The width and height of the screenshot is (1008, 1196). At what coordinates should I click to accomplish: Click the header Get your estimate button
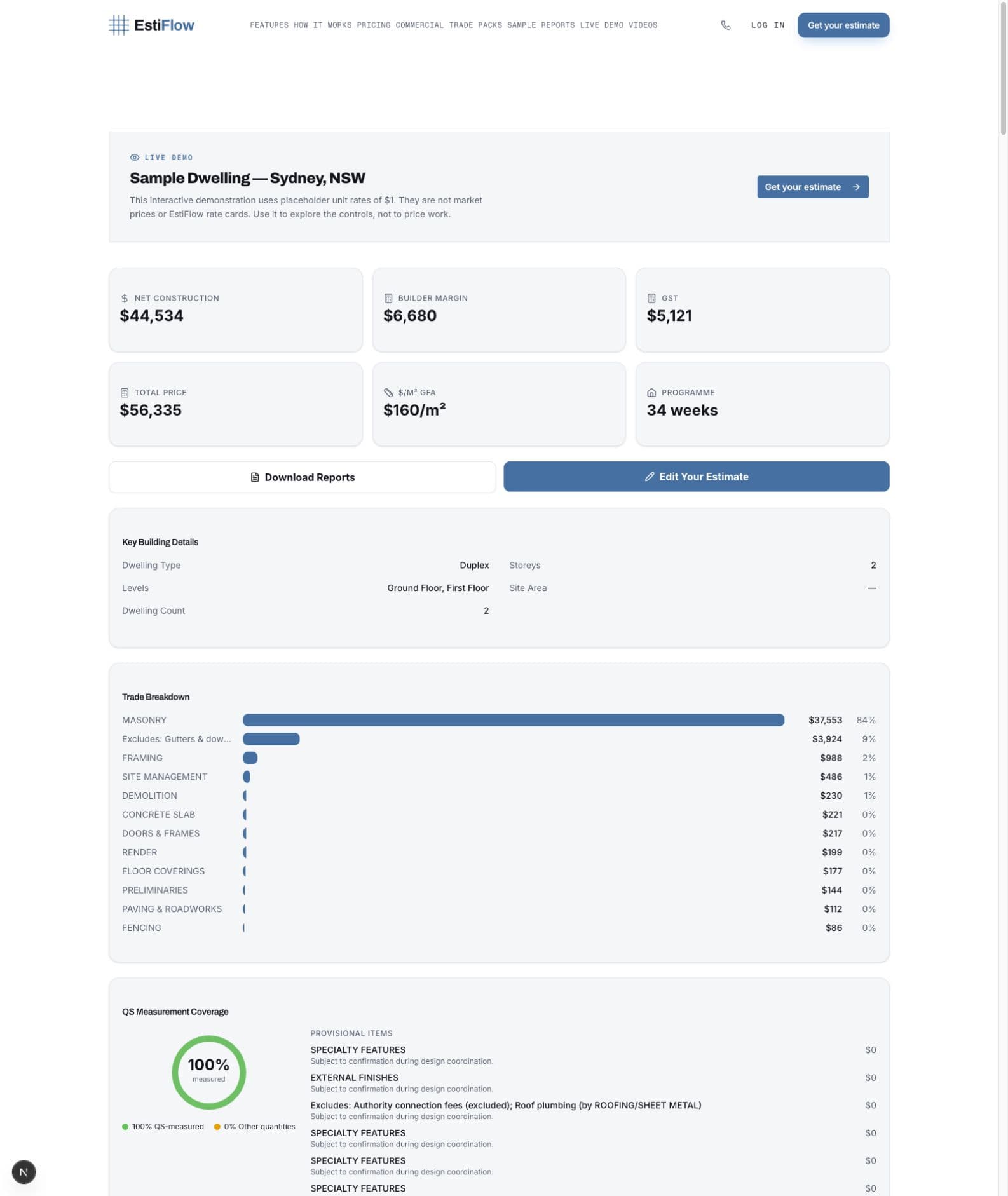click(x=843, y=25)
